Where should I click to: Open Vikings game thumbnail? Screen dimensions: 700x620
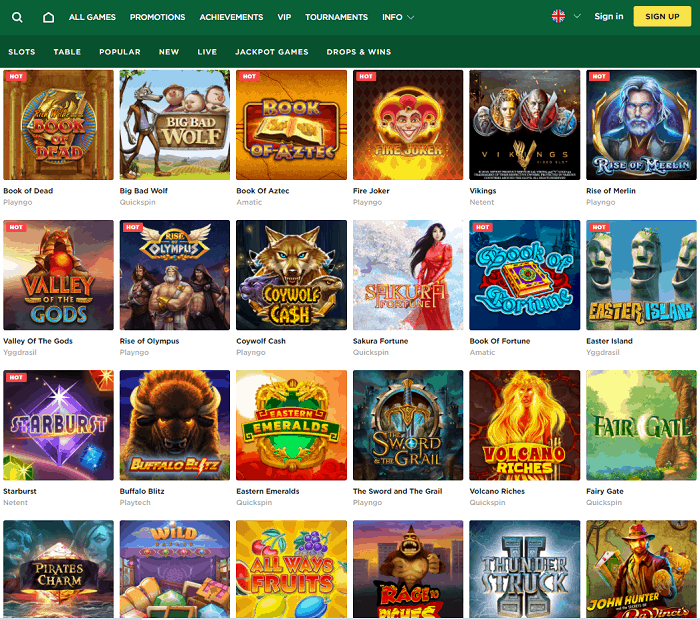pyautogui.click(x=525, y=125)
